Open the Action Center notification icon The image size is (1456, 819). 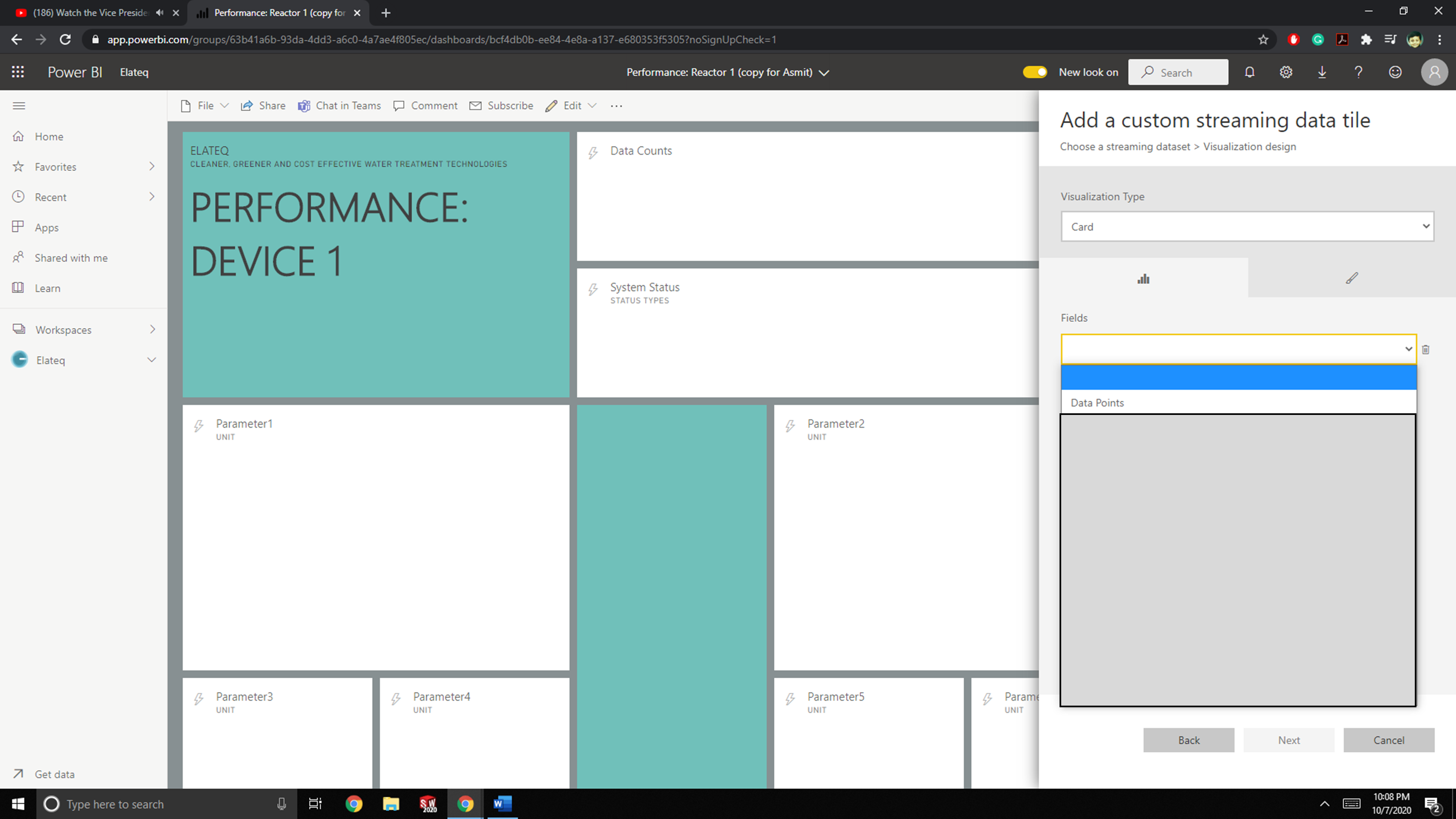(x=1432, y=804)
